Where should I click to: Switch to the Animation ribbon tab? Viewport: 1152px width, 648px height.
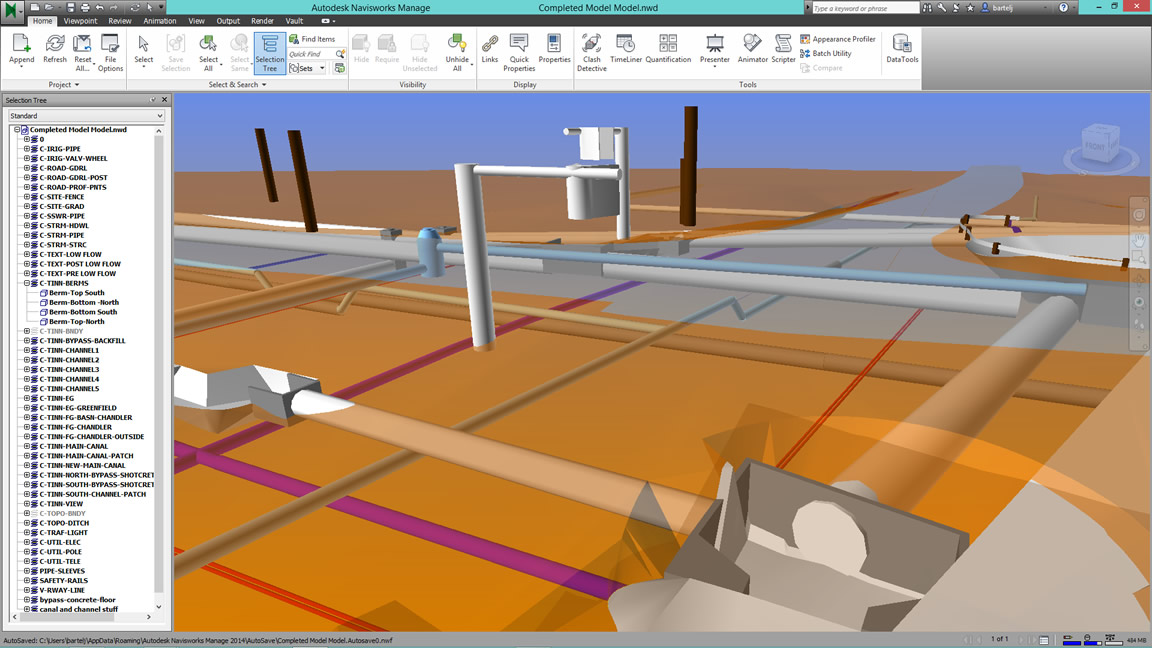159,21
